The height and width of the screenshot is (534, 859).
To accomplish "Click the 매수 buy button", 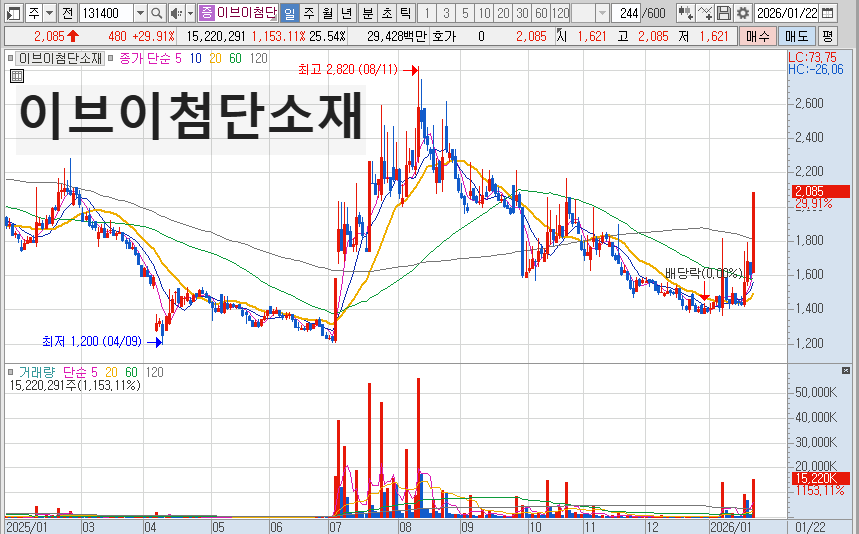I will pos(758,37).
